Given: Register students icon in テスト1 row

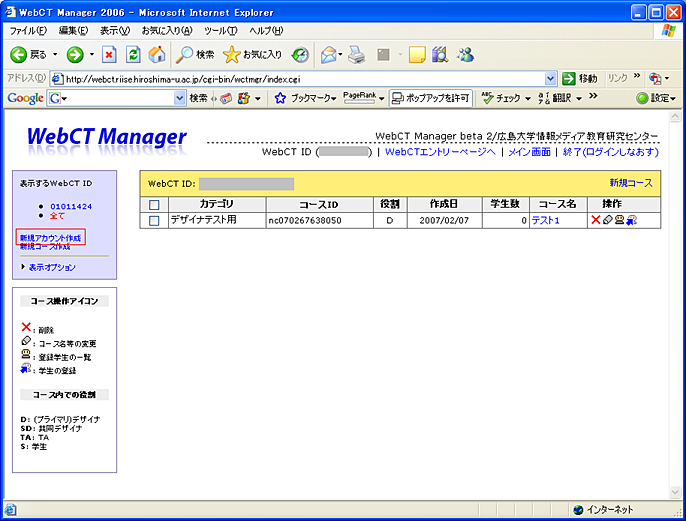Looking at the screenshot, I should click(631, 220).
